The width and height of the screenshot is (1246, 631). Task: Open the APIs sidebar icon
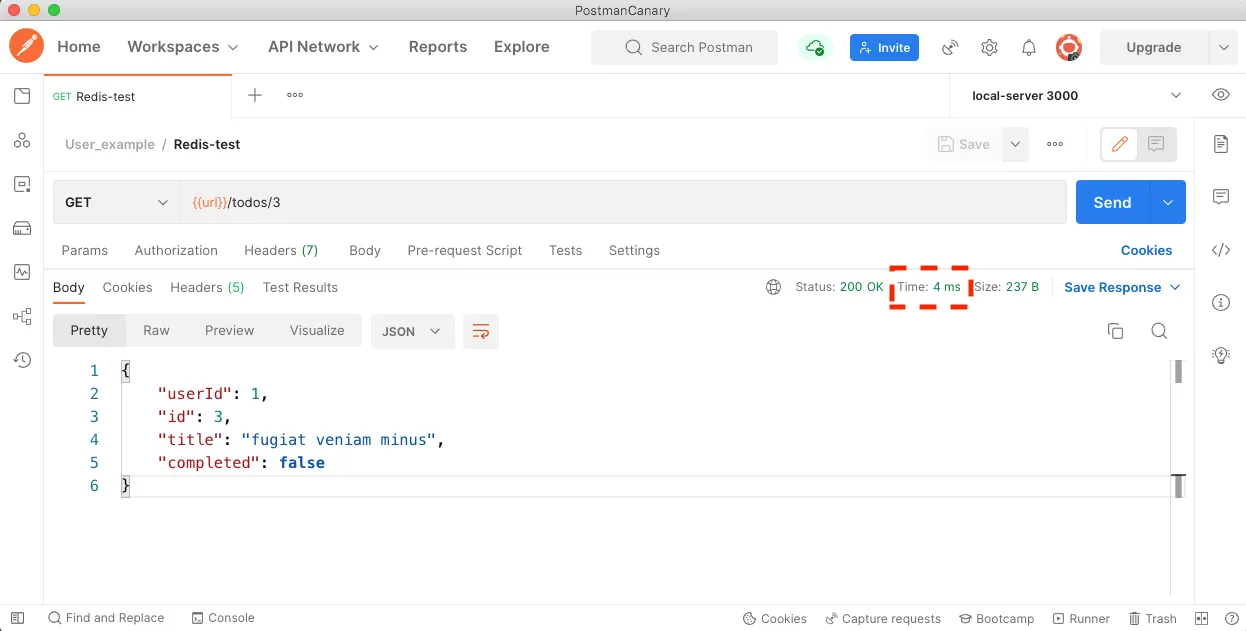point(22,141)
